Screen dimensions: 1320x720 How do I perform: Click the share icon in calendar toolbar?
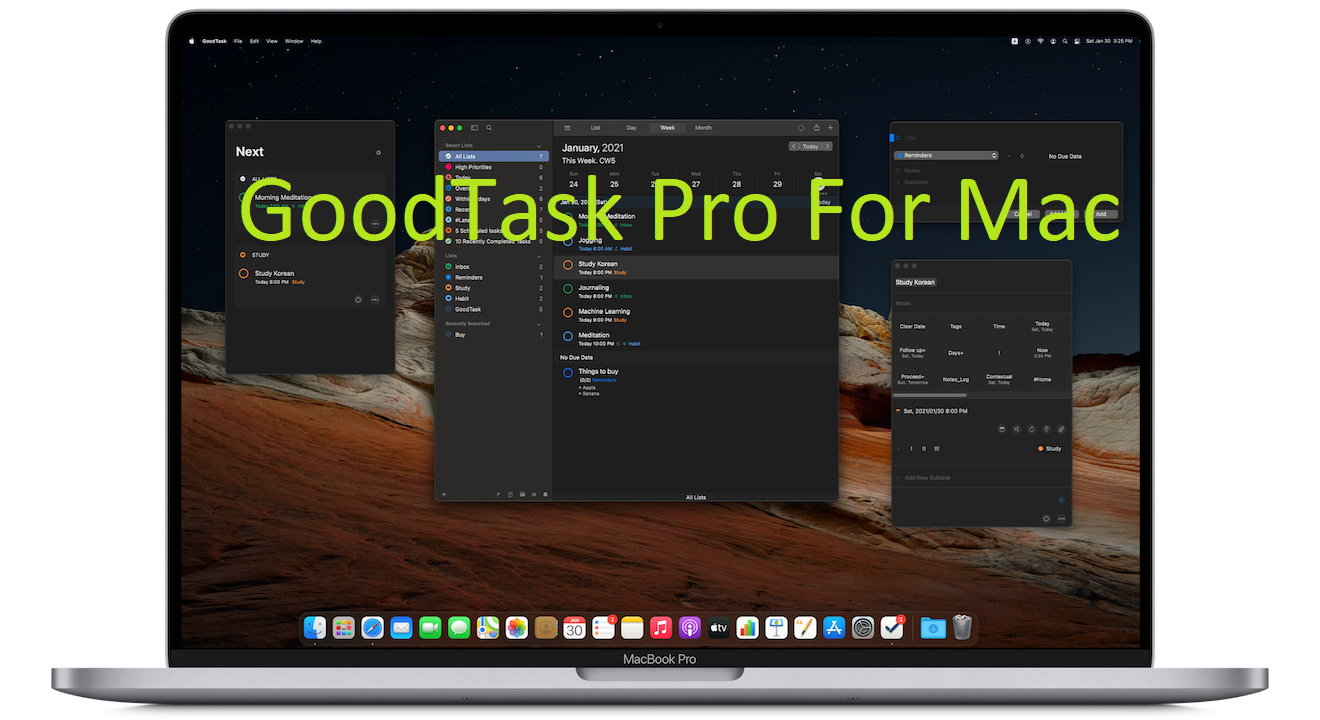[x=817, y=128]
